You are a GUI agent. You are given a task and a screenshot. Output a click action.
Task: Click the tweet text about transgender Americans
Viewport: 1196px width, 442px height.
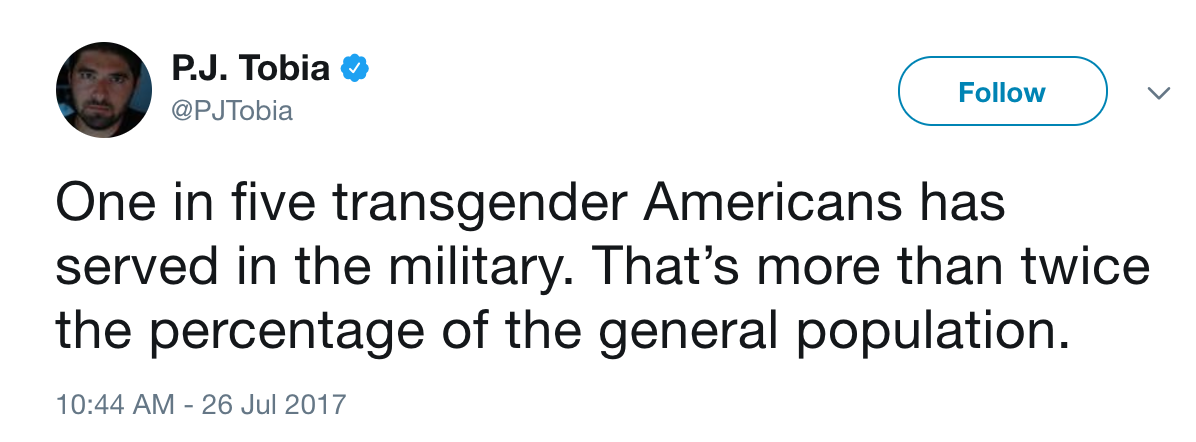tap(600, 267)
